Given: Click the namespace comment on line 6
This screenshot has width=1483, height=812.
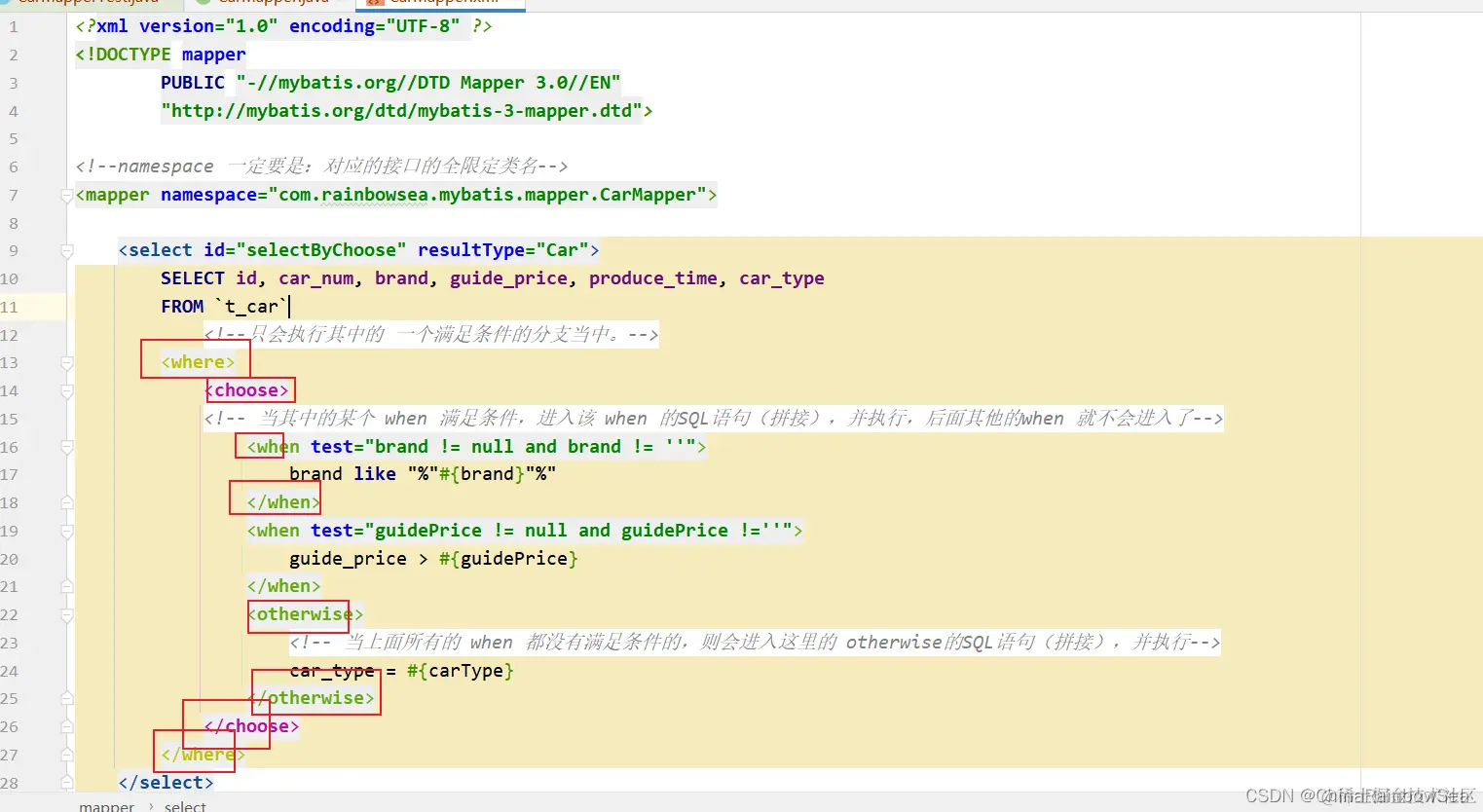Looking at the screenshot, I should [x=321, y=166].
